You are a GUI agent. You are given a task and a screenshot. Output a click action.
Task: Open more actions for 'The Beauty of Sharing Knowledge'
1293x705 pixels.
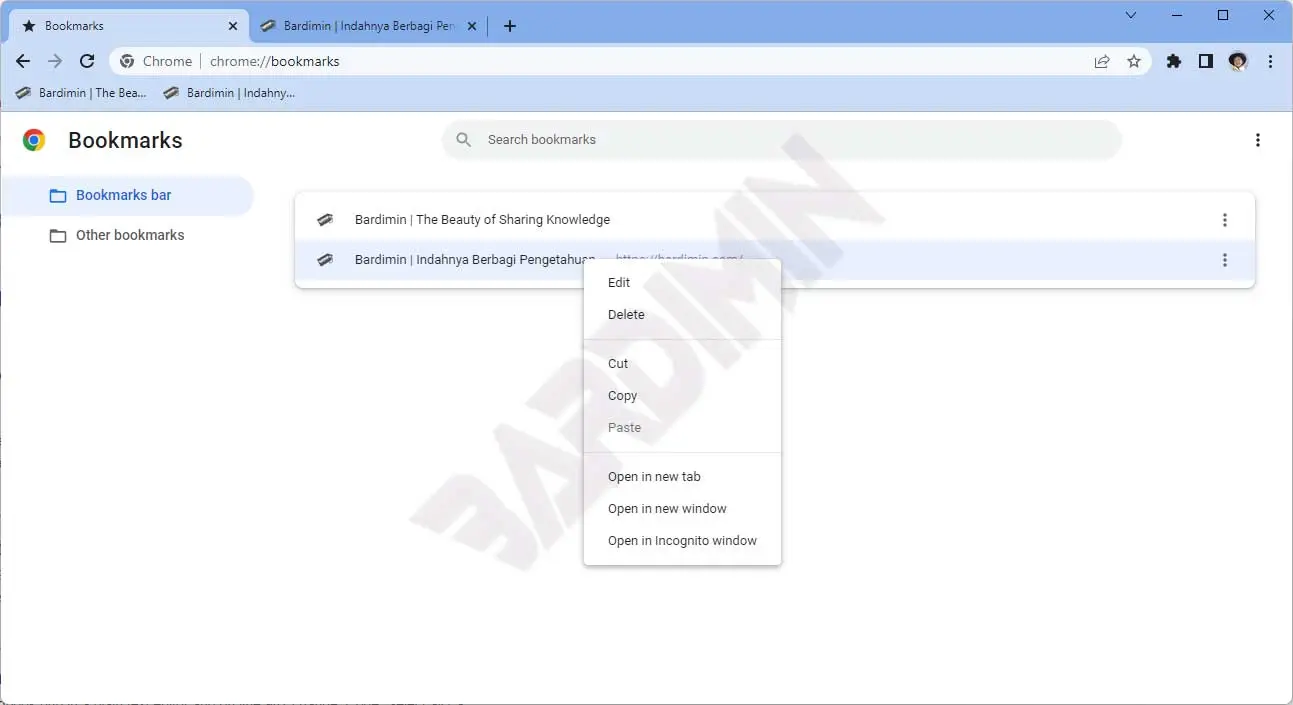click(x=1225, y=220)
